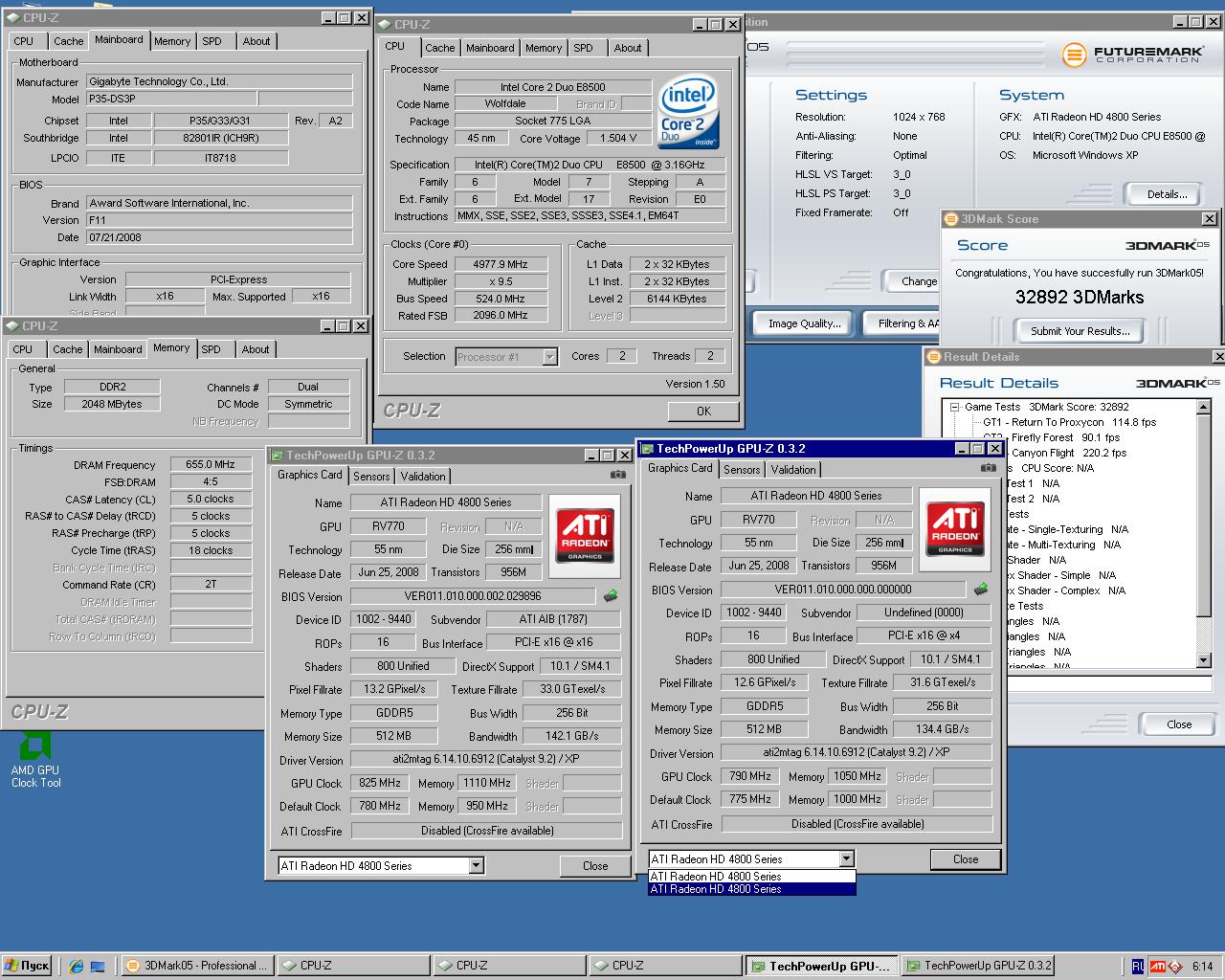Click GPU Clock 825 MHz field in left GPU-Z
Image resolution: width=1225 pixels, height=980 pixels.
pos(379,783)
